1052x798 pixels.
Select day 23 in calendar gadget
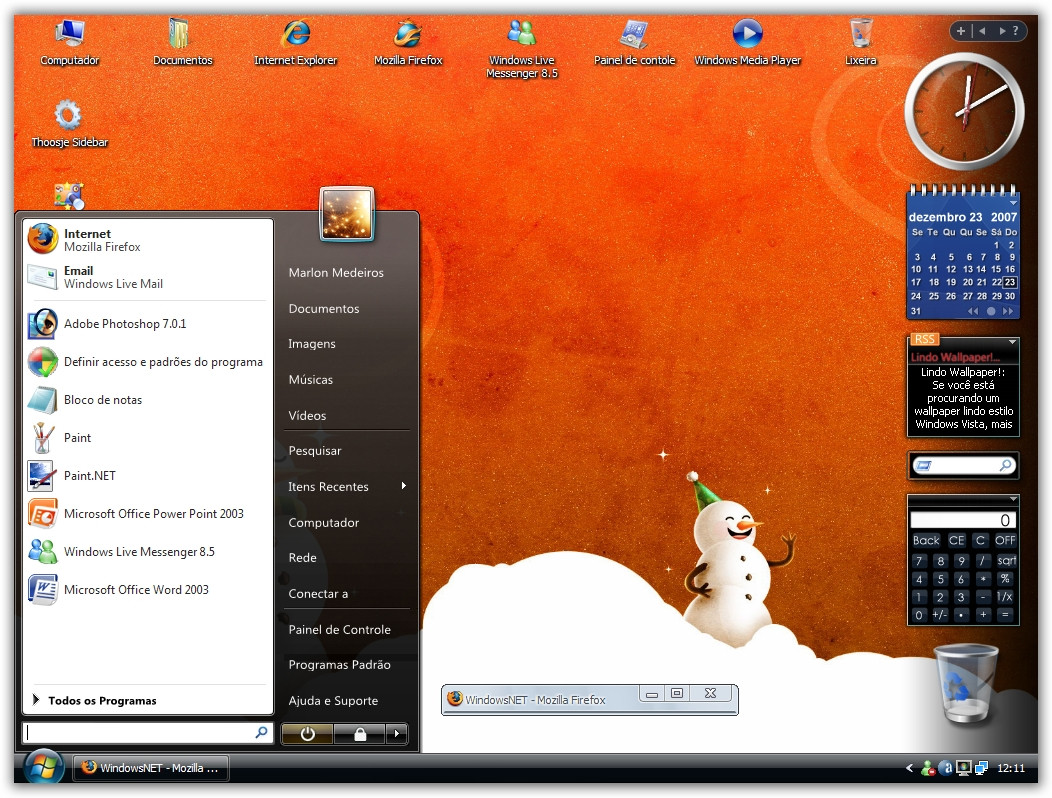pyautogui.click(x=1010, y=282)
